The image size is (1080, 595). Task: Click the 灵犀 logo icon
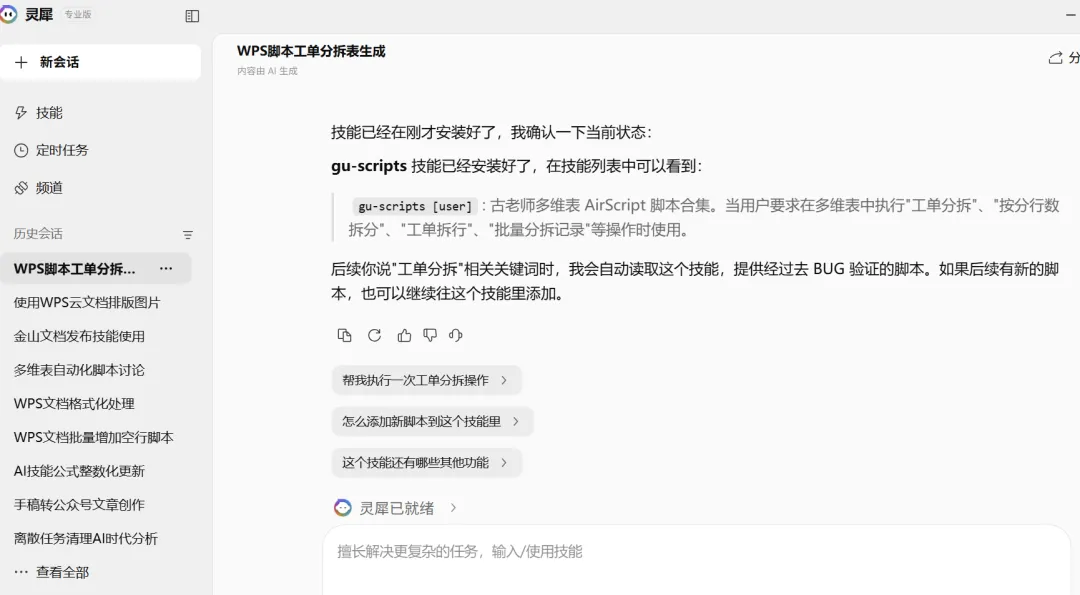(x=8, y=14)
